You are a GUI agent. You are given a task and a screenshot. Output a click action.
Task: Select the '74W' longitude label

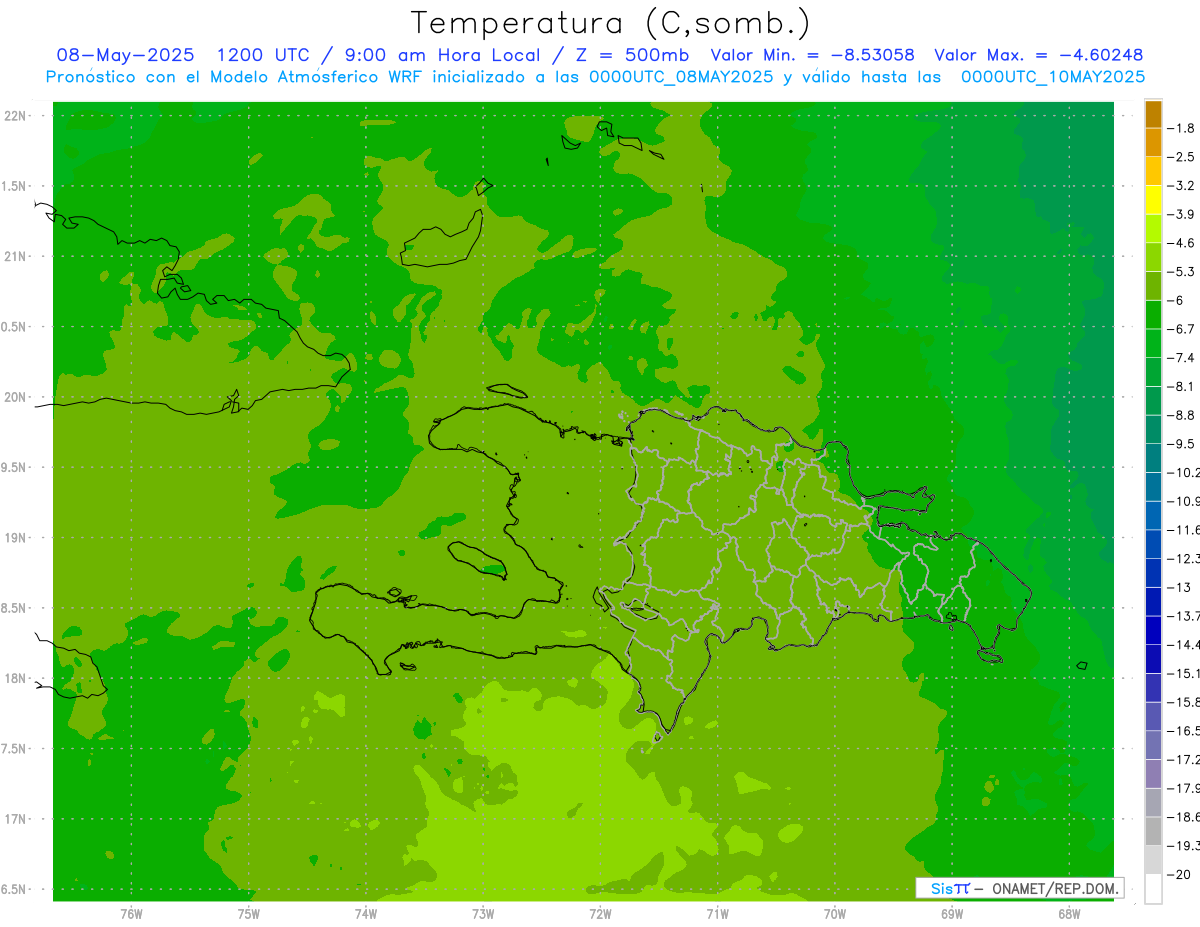point(366,913)
